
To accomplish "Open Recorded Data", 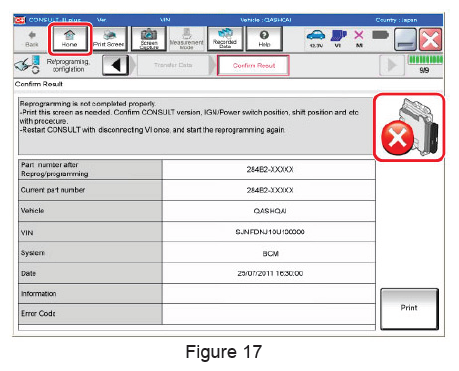I will pyautogui.click(x=225, y=39).
